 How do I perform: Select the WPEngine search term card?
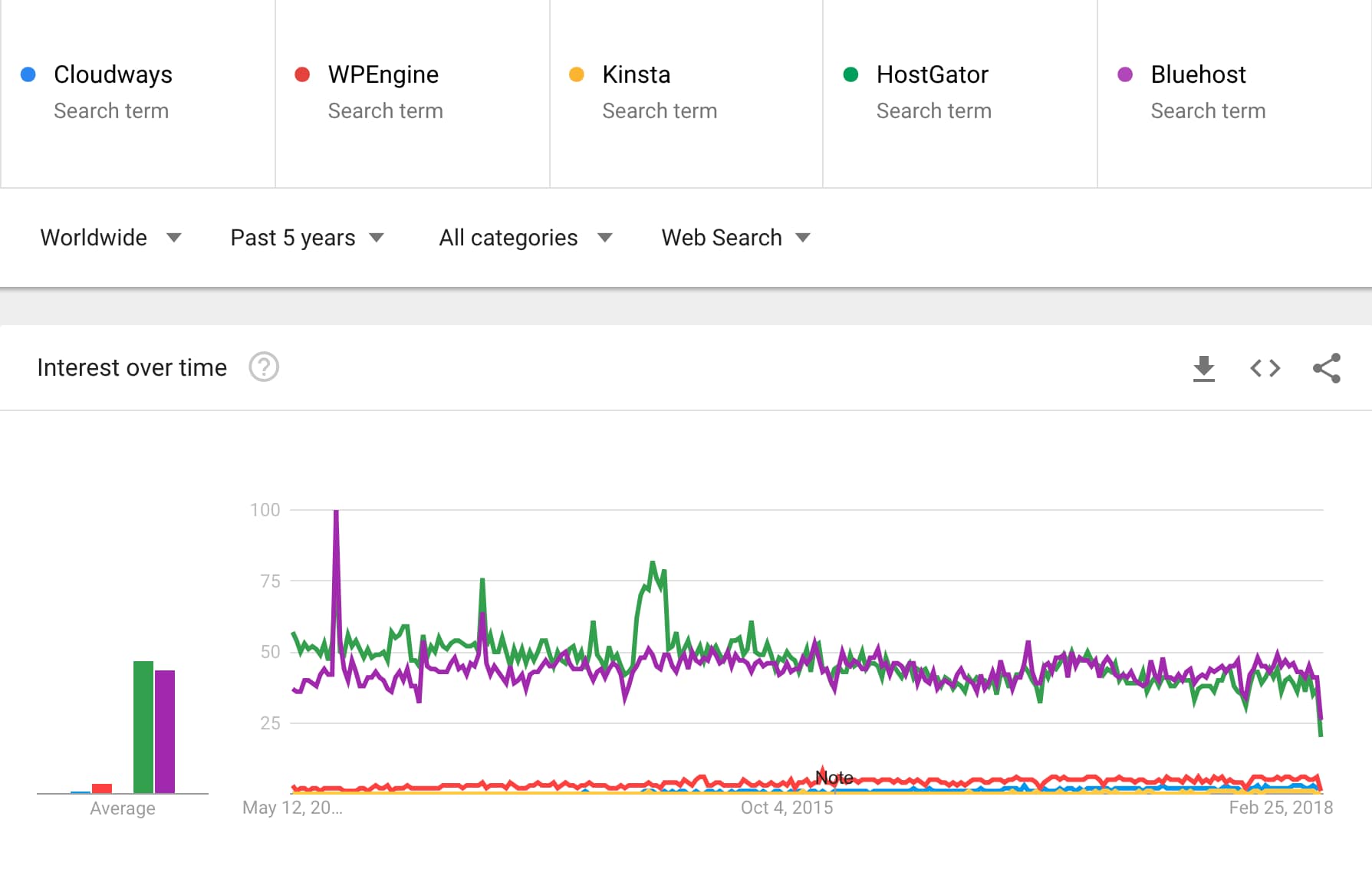[x=411, y=92]
